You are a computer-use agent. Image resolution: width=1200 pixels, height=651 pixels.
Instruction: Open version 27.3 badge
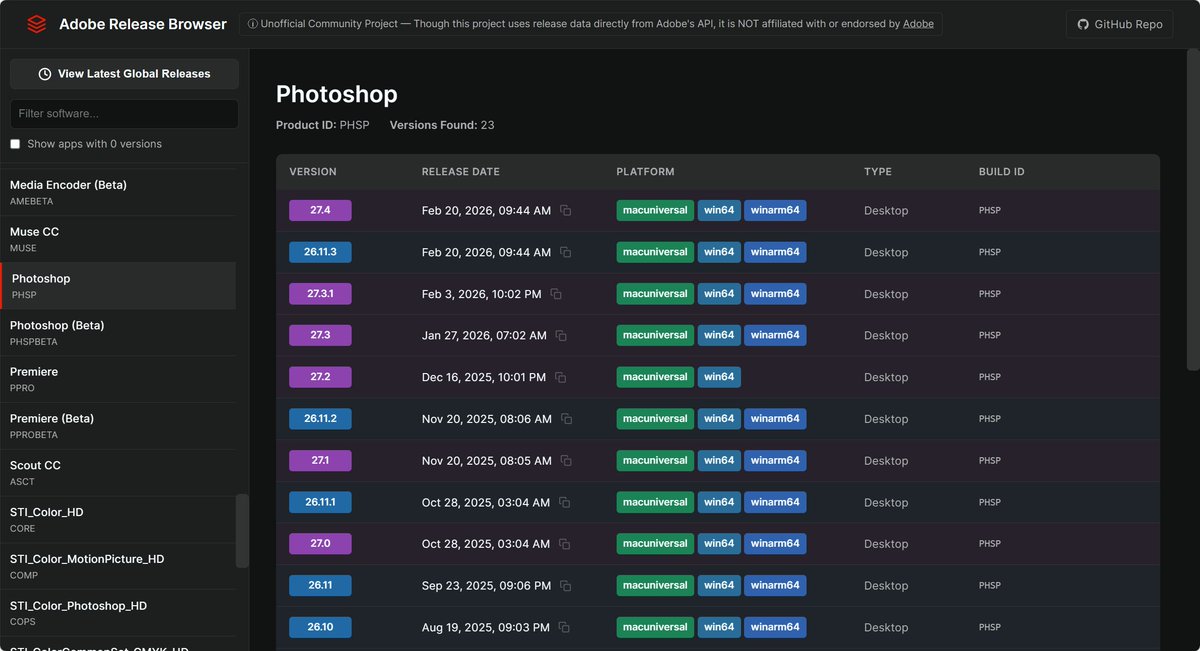click(320, 335)
